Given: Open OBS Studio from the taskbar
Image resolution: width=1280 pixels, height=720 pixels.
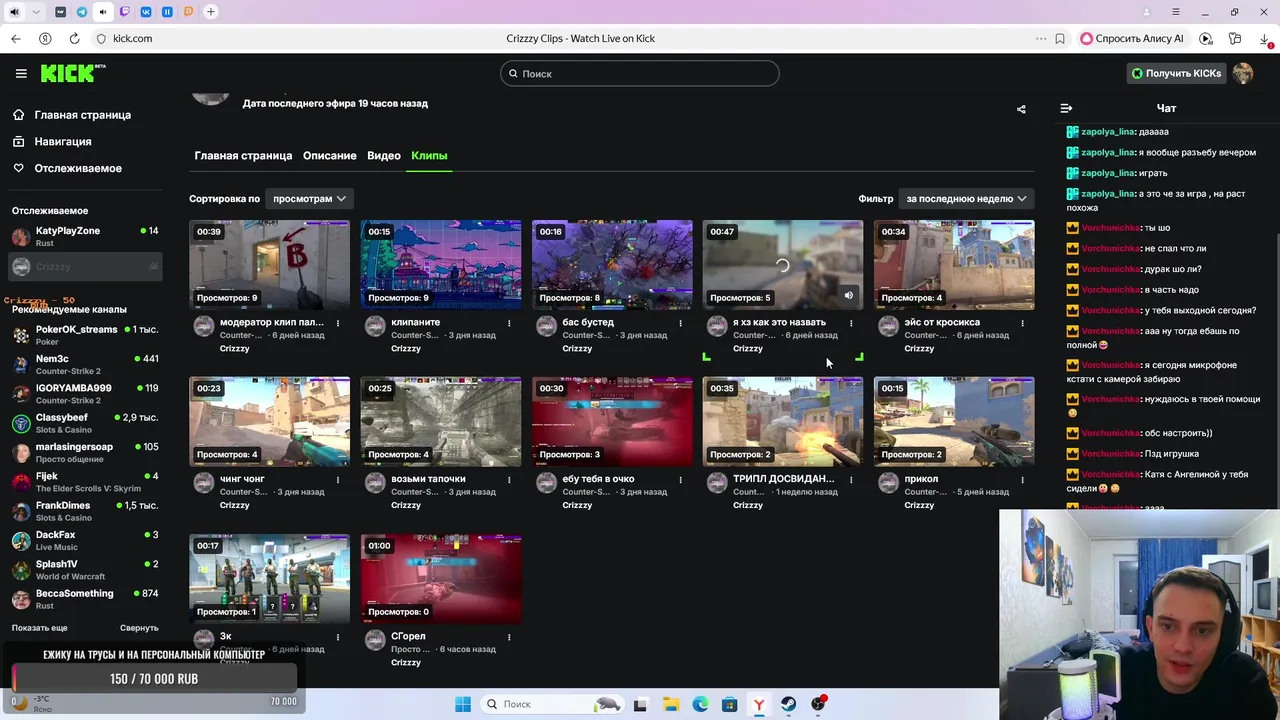Looking at the screenshot, I should click(819, 704).
